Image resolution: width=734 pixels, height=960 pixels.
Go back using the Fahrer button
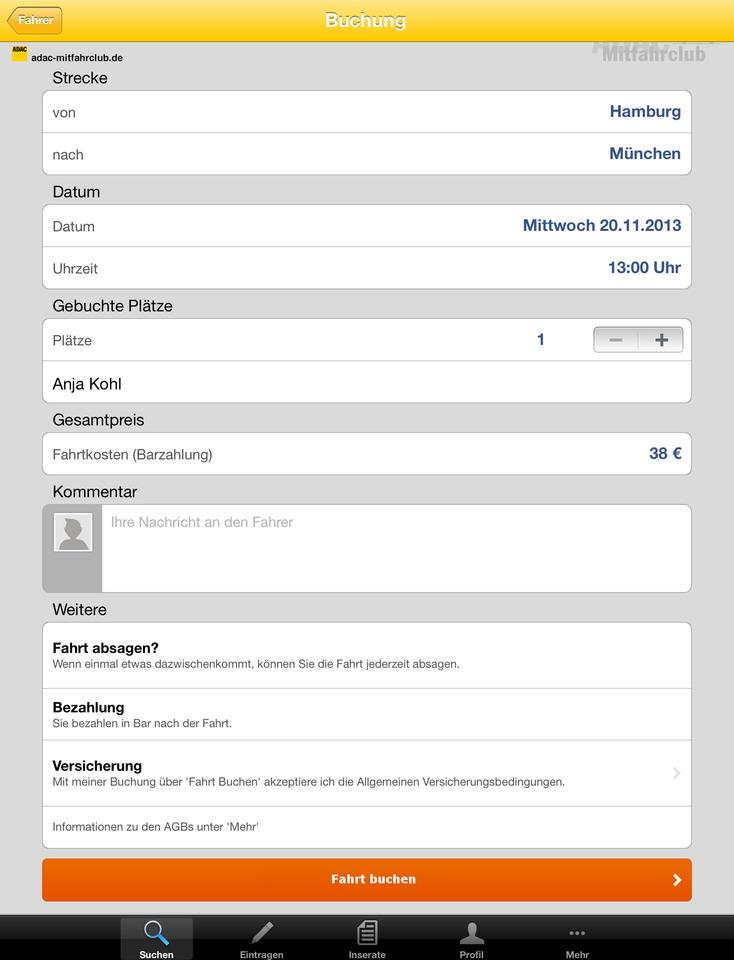[35, 20]
